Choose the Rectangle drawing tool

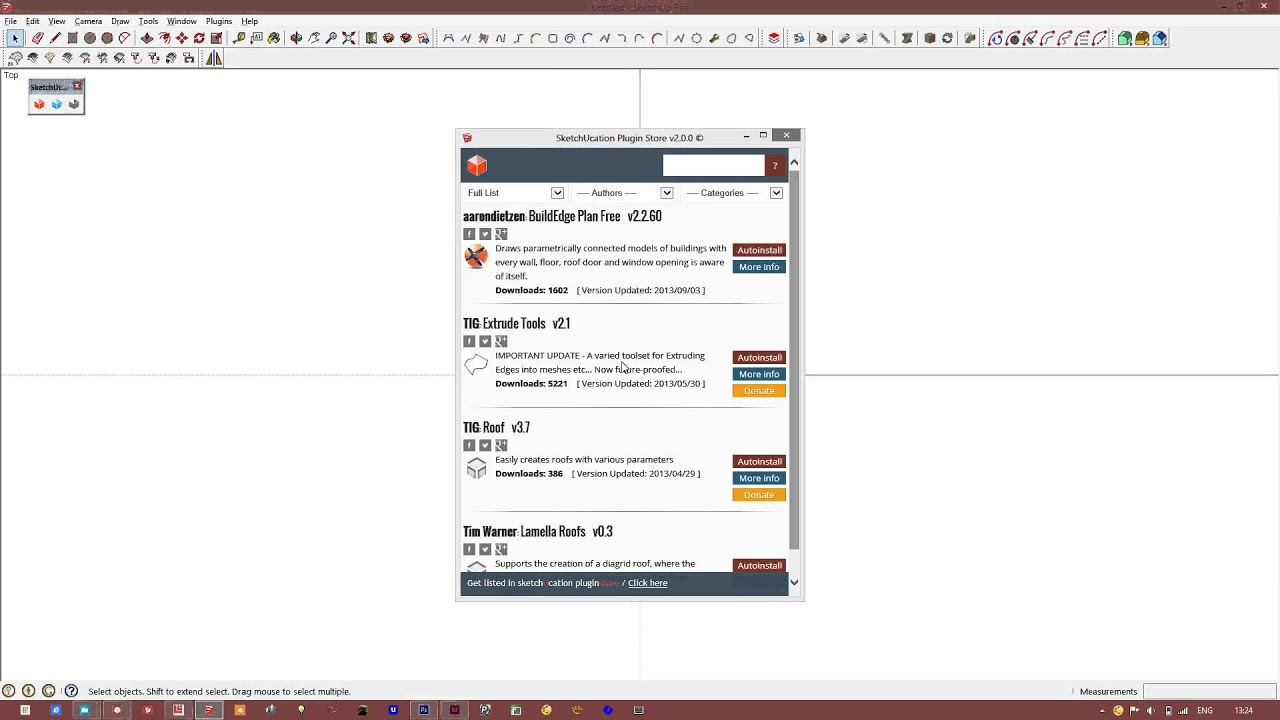pos(72,38)
